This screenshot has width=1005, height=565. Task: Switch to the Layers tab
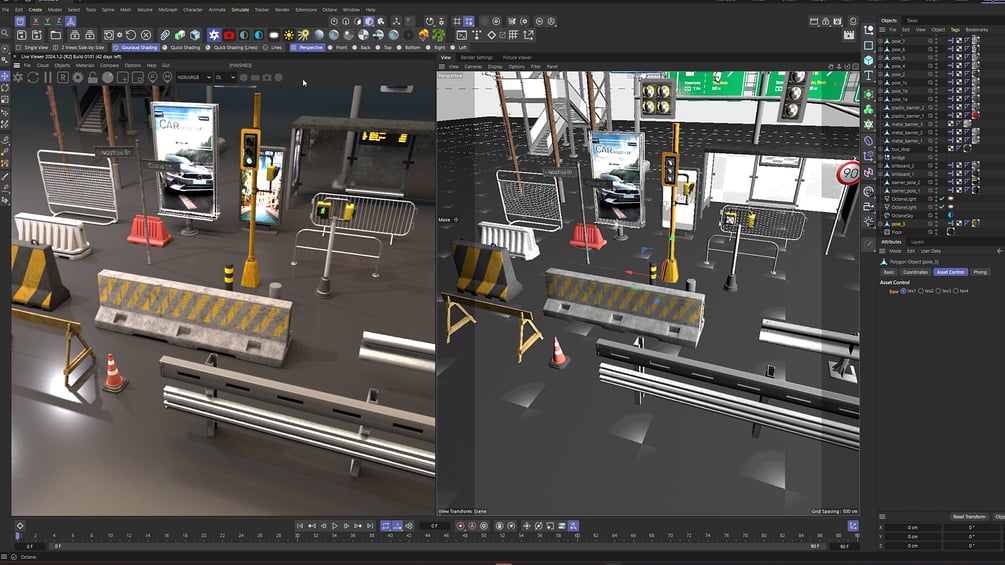(917, 242)
